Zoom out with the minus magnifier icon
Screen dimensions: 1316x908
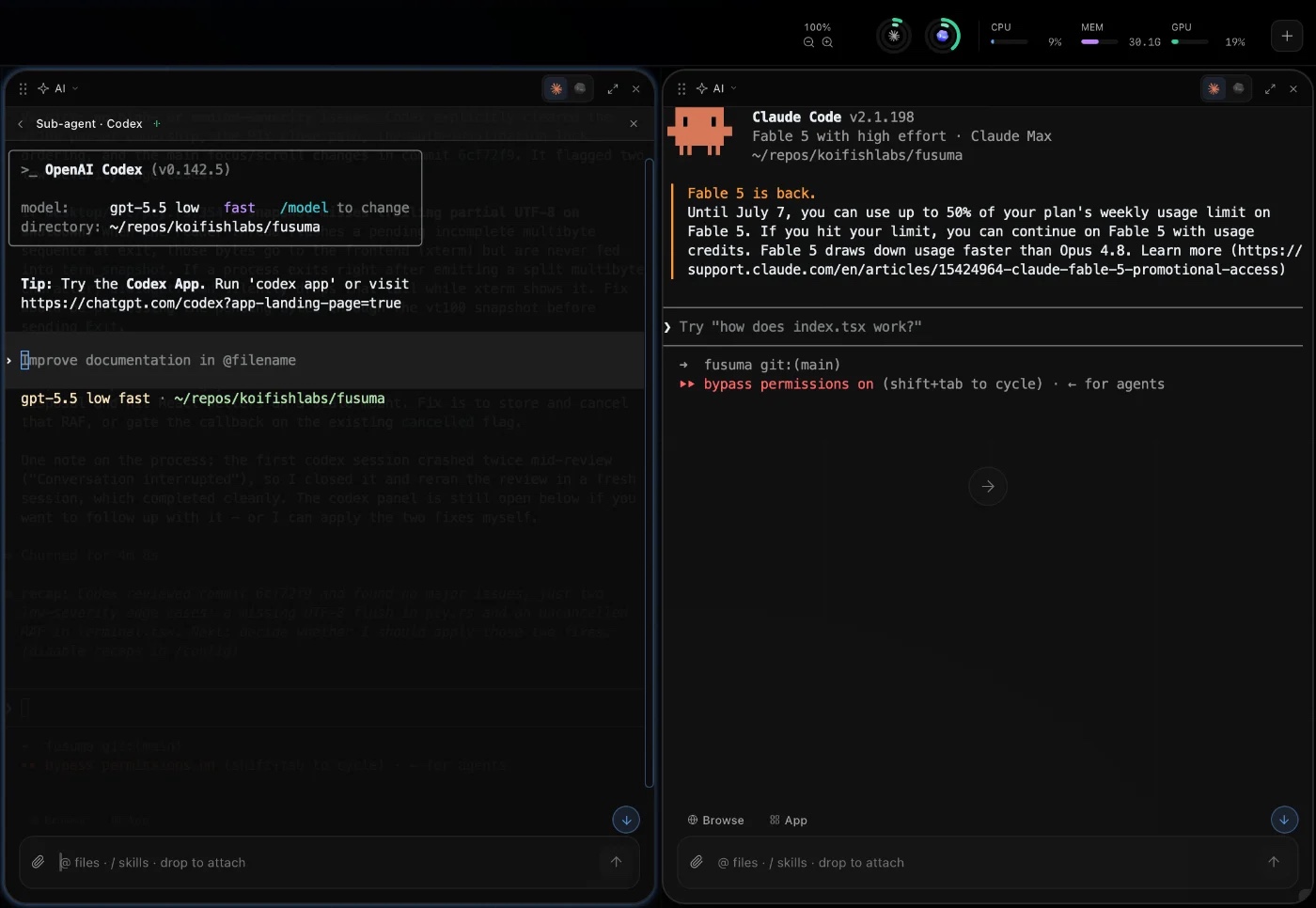click(x=808, y=42)
